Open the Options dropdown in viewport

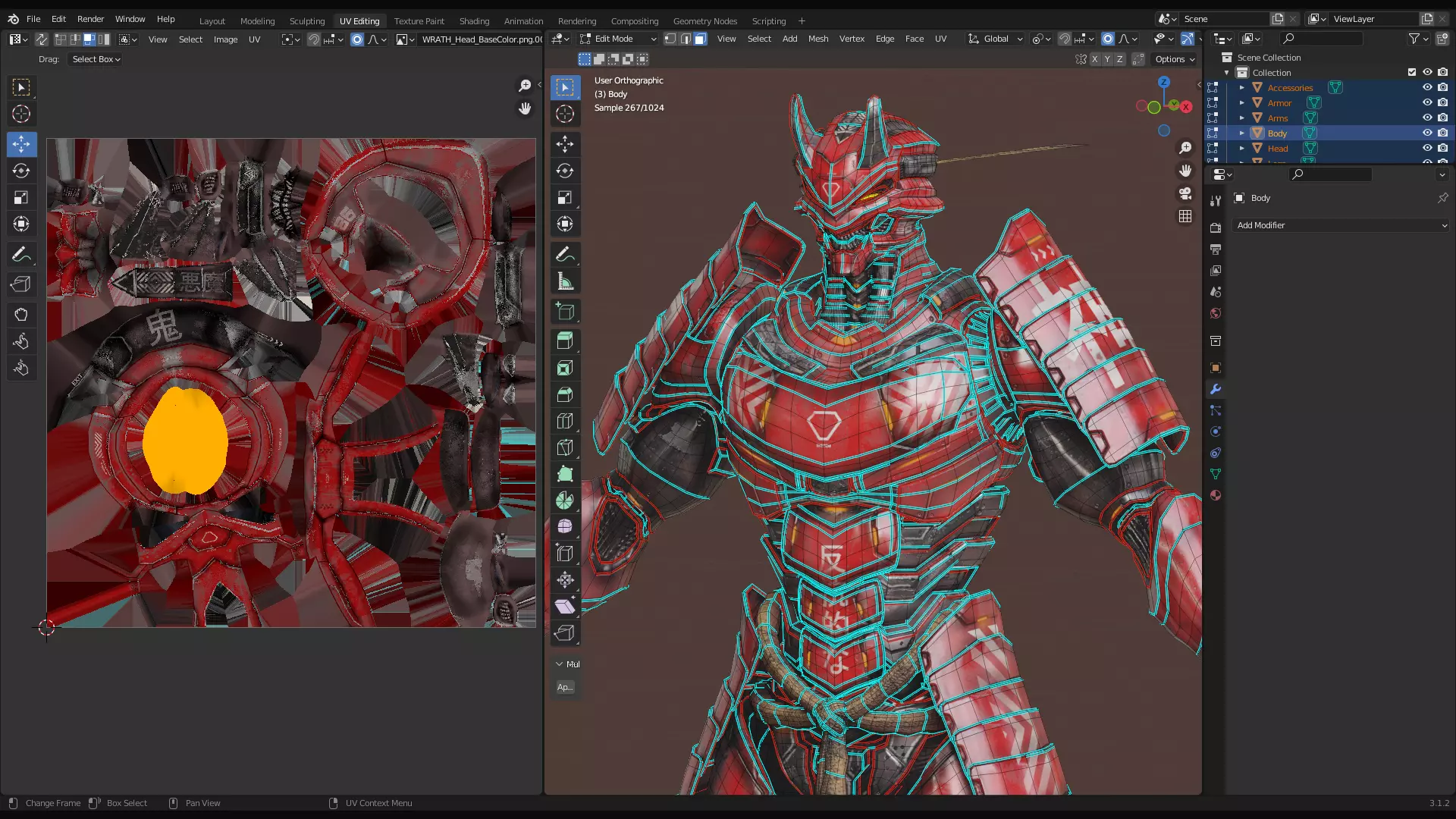pyautogui.click(x=1175, y=59)
